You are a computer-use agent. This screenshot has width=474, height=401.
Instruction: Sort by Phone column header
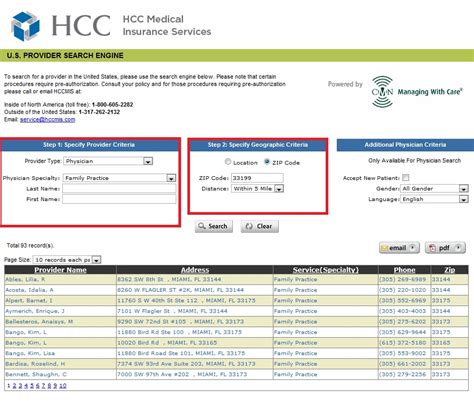[404, 270]
